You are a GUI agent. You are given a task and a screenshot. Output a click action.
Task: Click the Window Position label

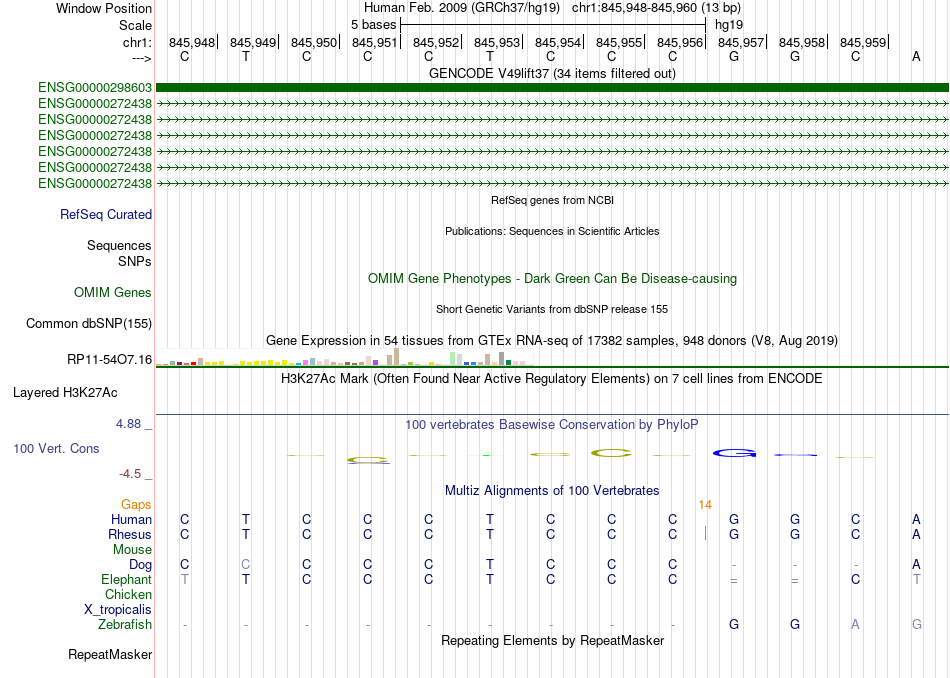click(x=104, y=8)
